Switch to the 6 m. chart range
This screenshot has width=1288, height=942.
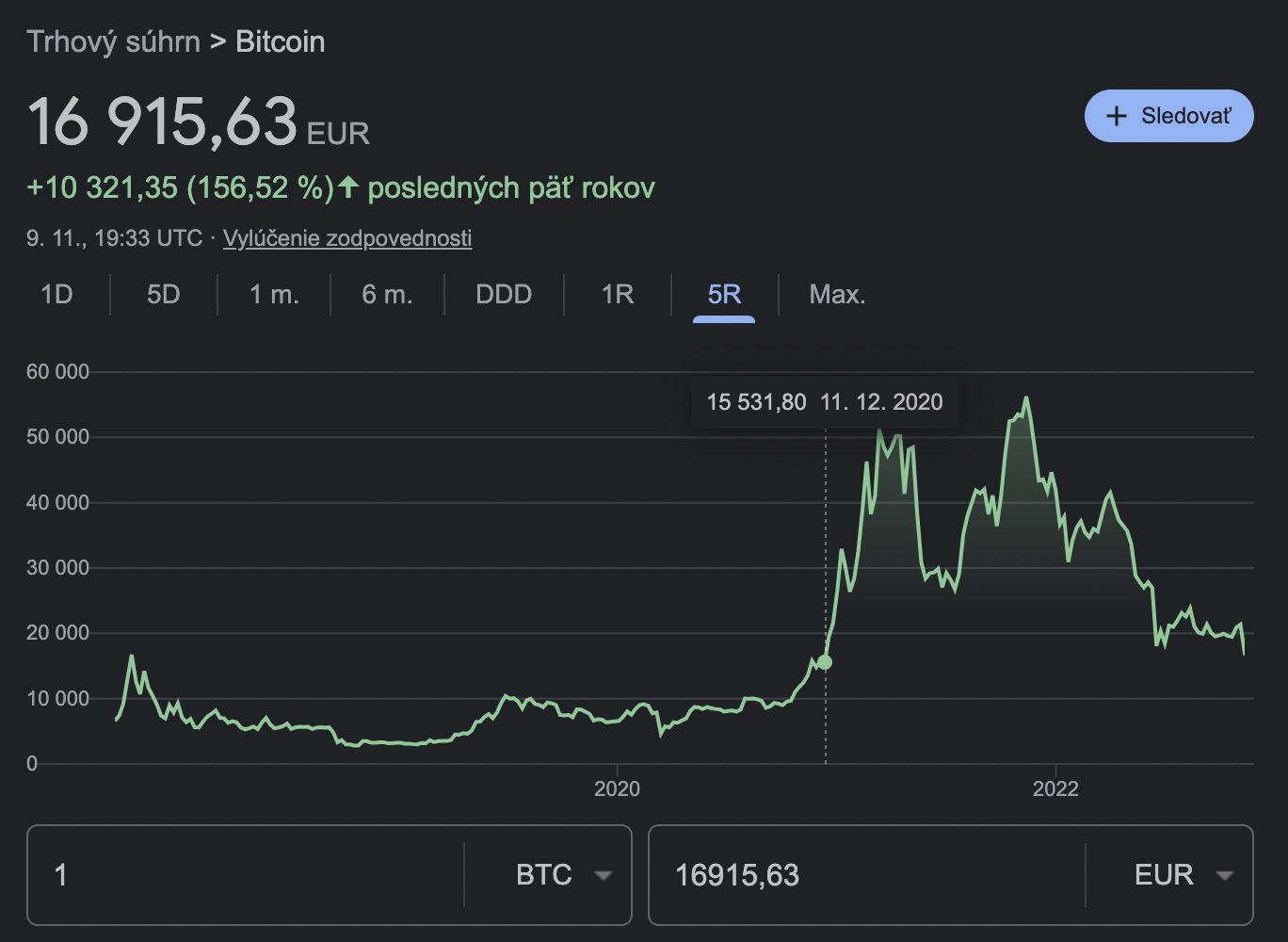tap(387, 295)
